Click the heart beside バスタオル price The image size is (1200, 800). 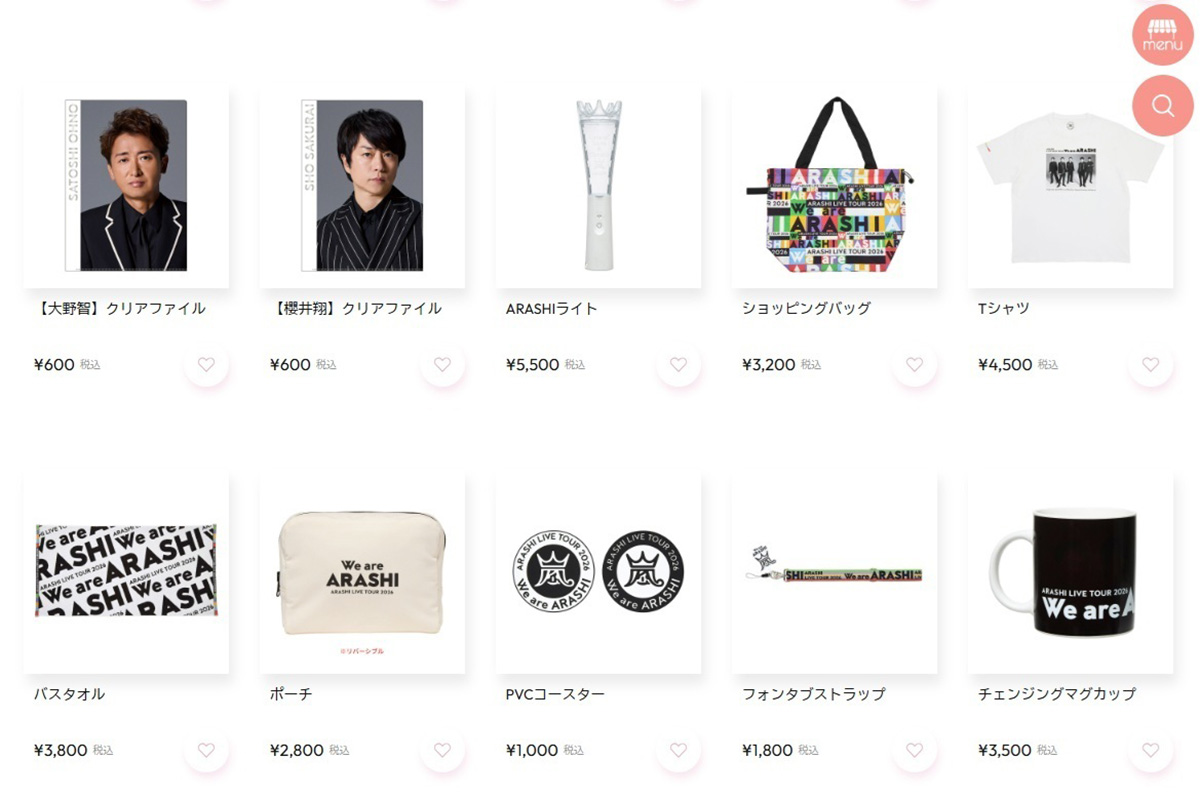pyautogui.click(x=206, y=750)
